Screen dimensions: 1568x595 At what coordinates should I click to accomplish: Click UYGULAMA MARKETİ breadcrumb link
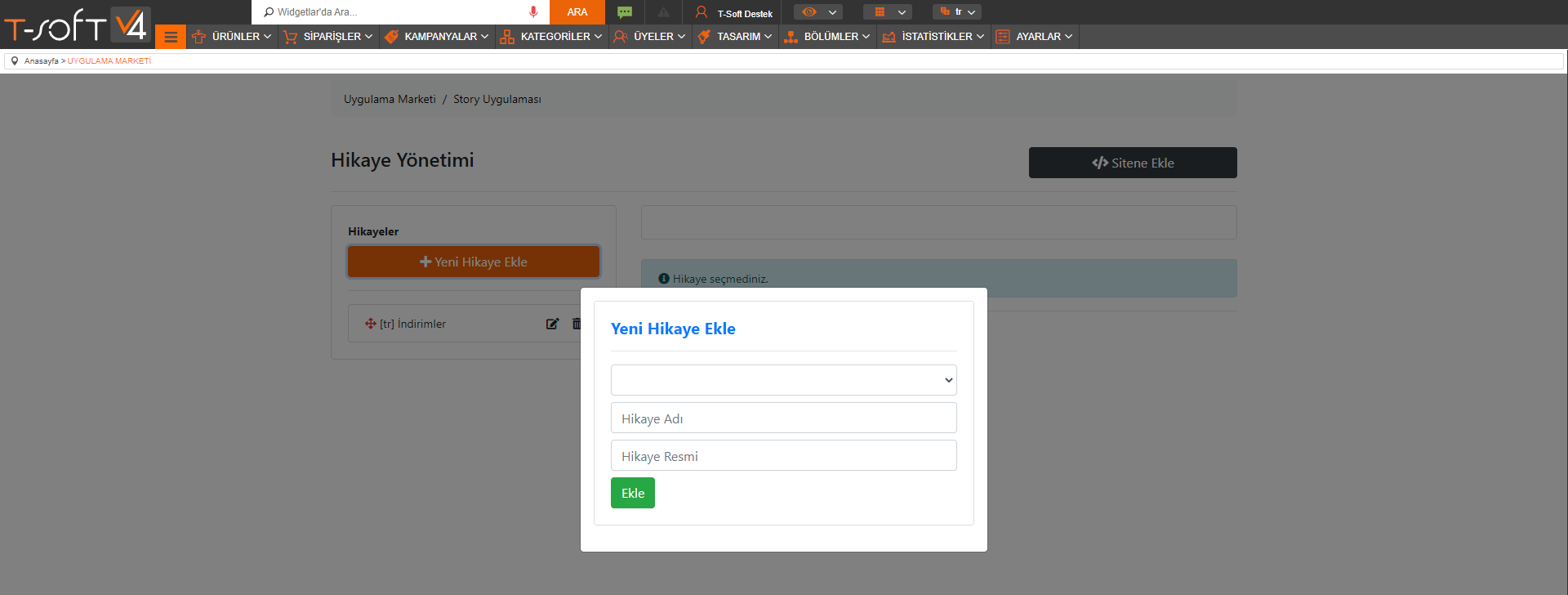click(x=109, y=61)
